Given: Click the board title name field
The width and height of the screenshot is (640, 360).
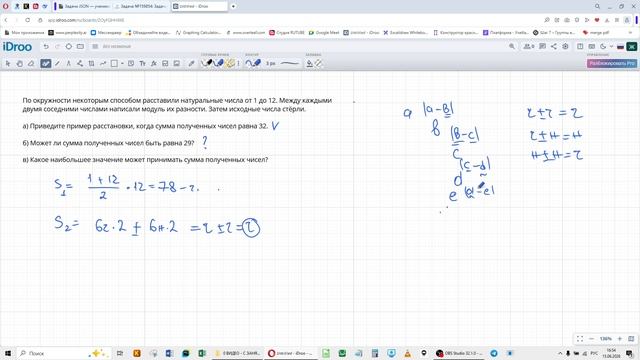Looking at the screenshot, I should [117, 47].
